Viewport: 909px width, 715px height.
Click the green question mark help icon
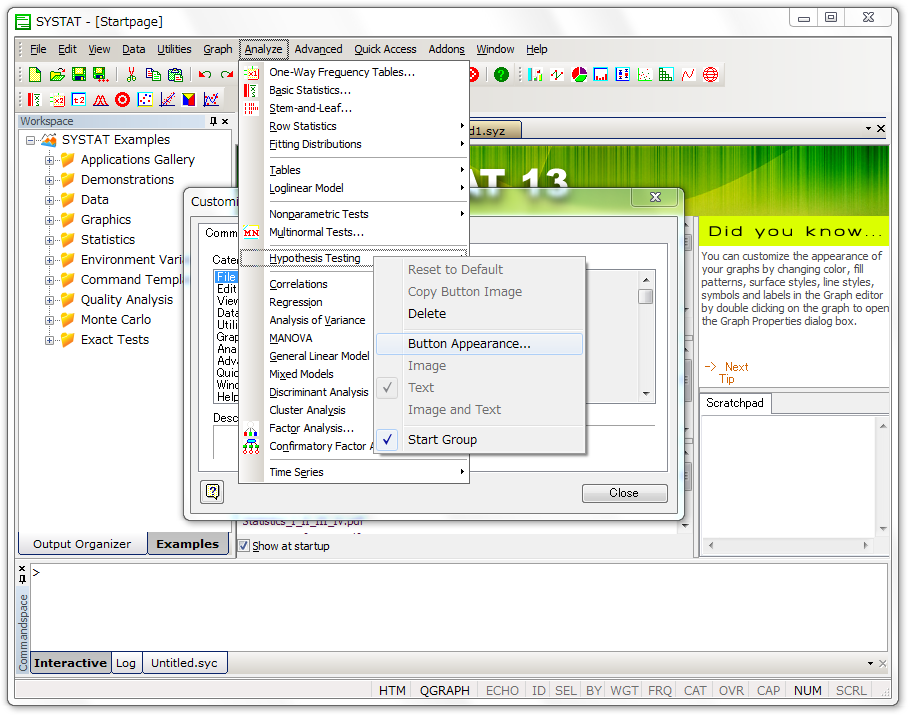pyautogui.click(x=501, y=74)
